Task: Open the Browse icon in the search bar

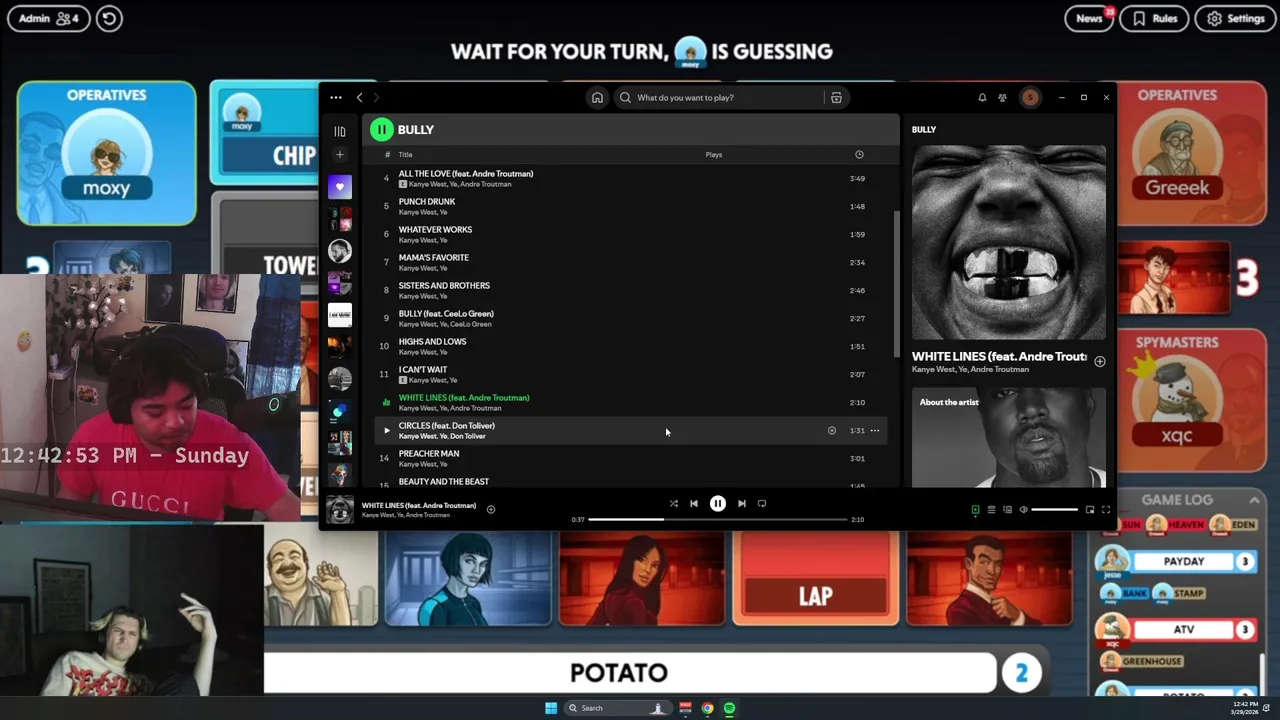Action: [836, 97]
